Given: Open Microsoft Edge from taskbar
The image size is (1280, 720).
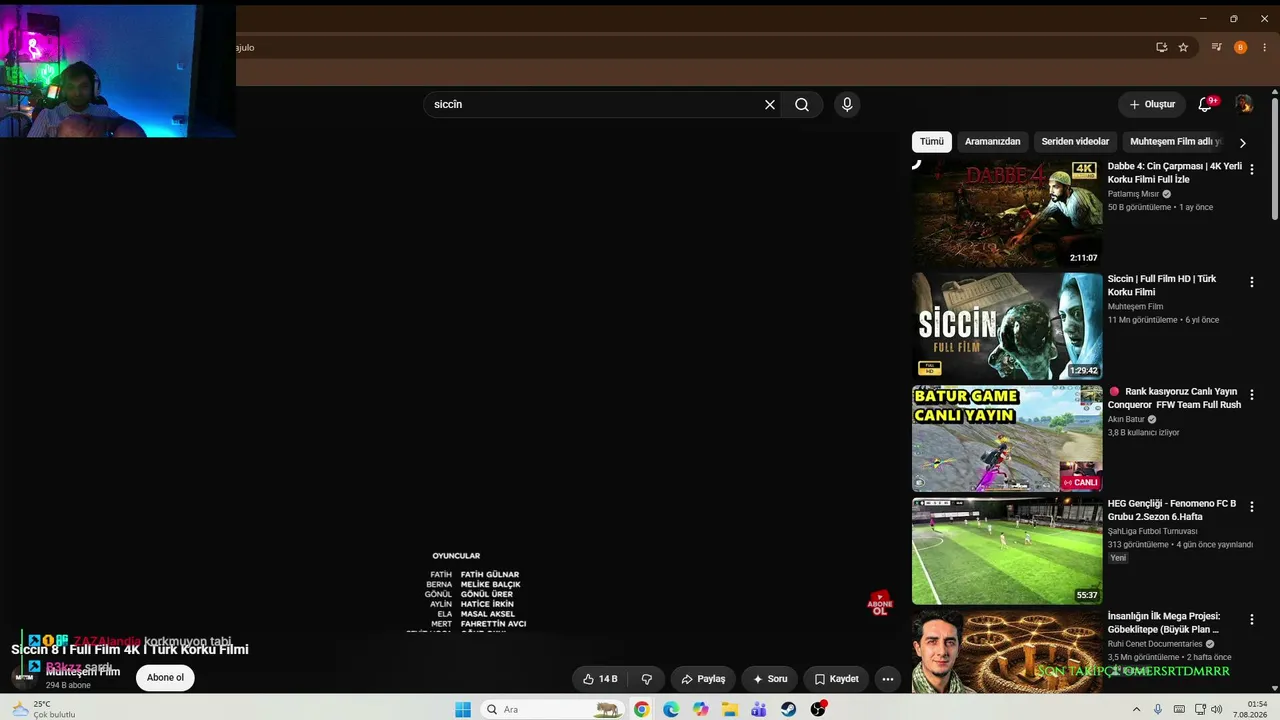Looking at the screenshot, I should (x=671, y=709).
